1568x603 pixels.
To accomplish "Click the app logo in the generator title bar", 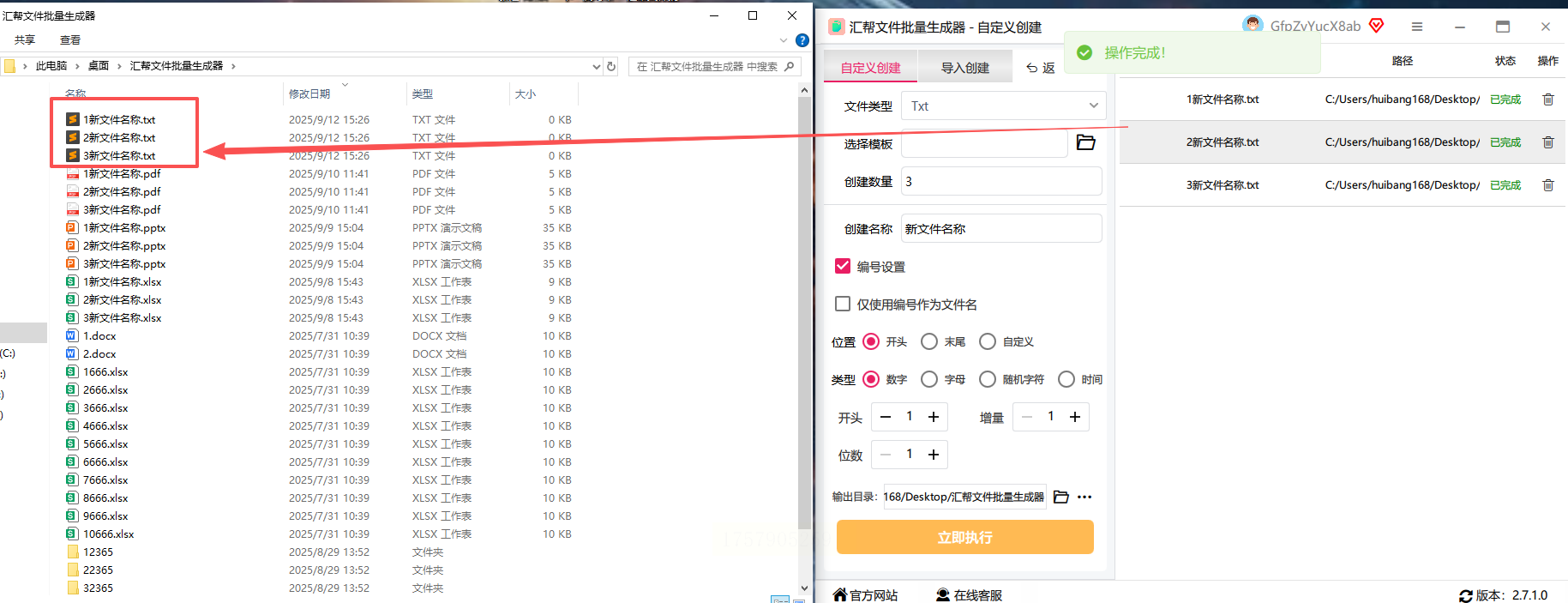I will [x=837, y=27].
